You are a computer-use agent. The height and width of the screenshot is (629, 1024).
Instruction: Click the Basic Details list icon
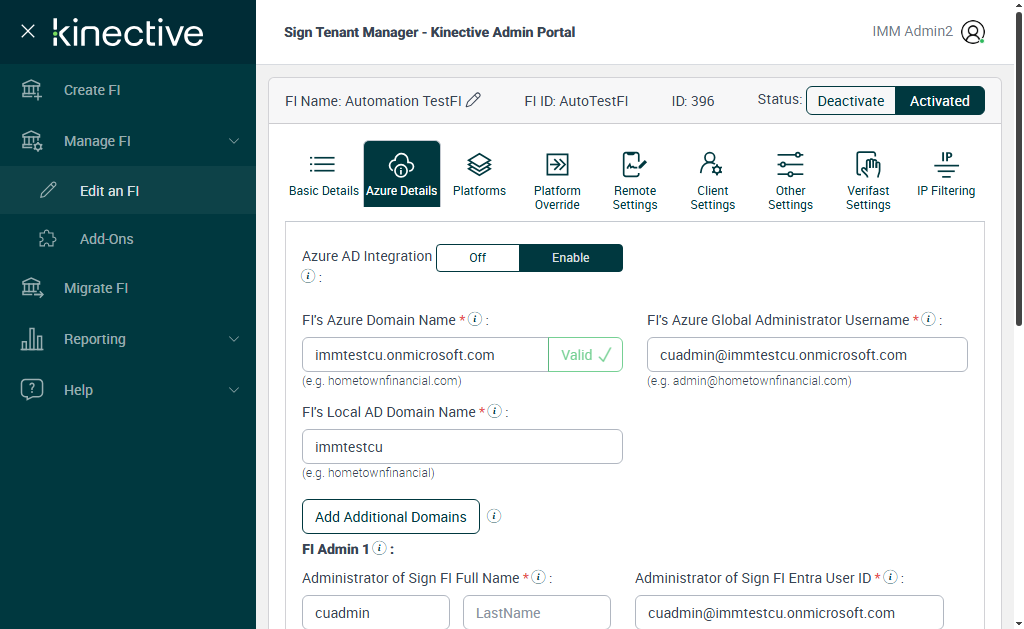322,164
